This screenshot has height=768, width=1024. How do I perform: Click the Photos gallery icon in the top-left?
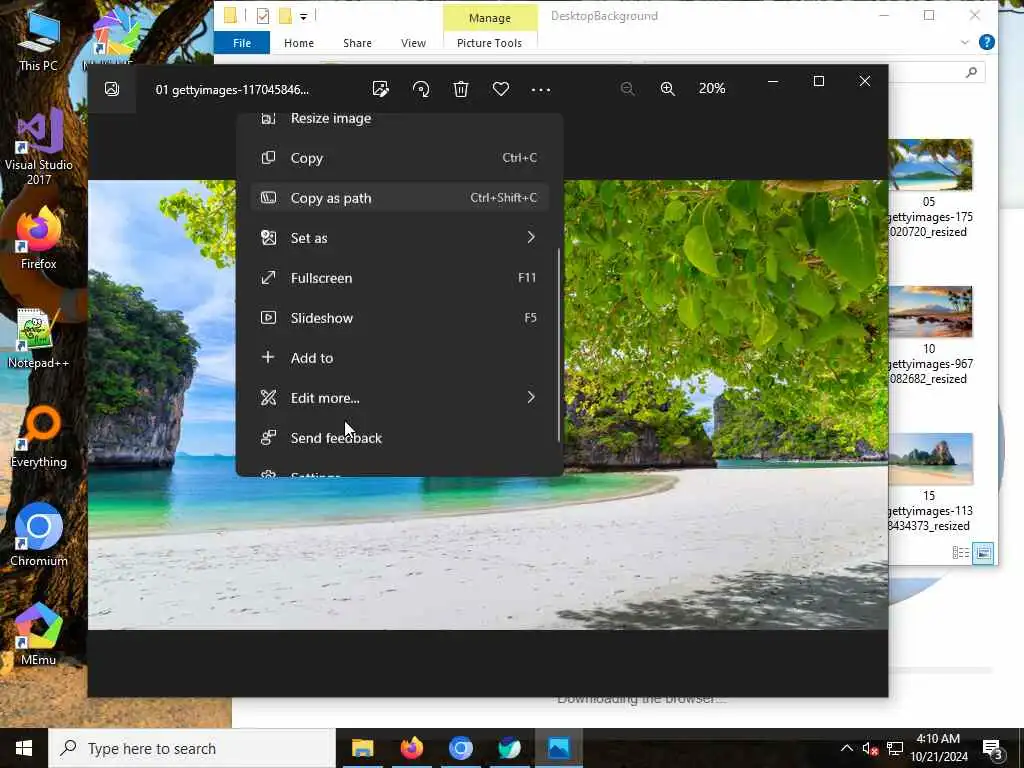[112, 89]
